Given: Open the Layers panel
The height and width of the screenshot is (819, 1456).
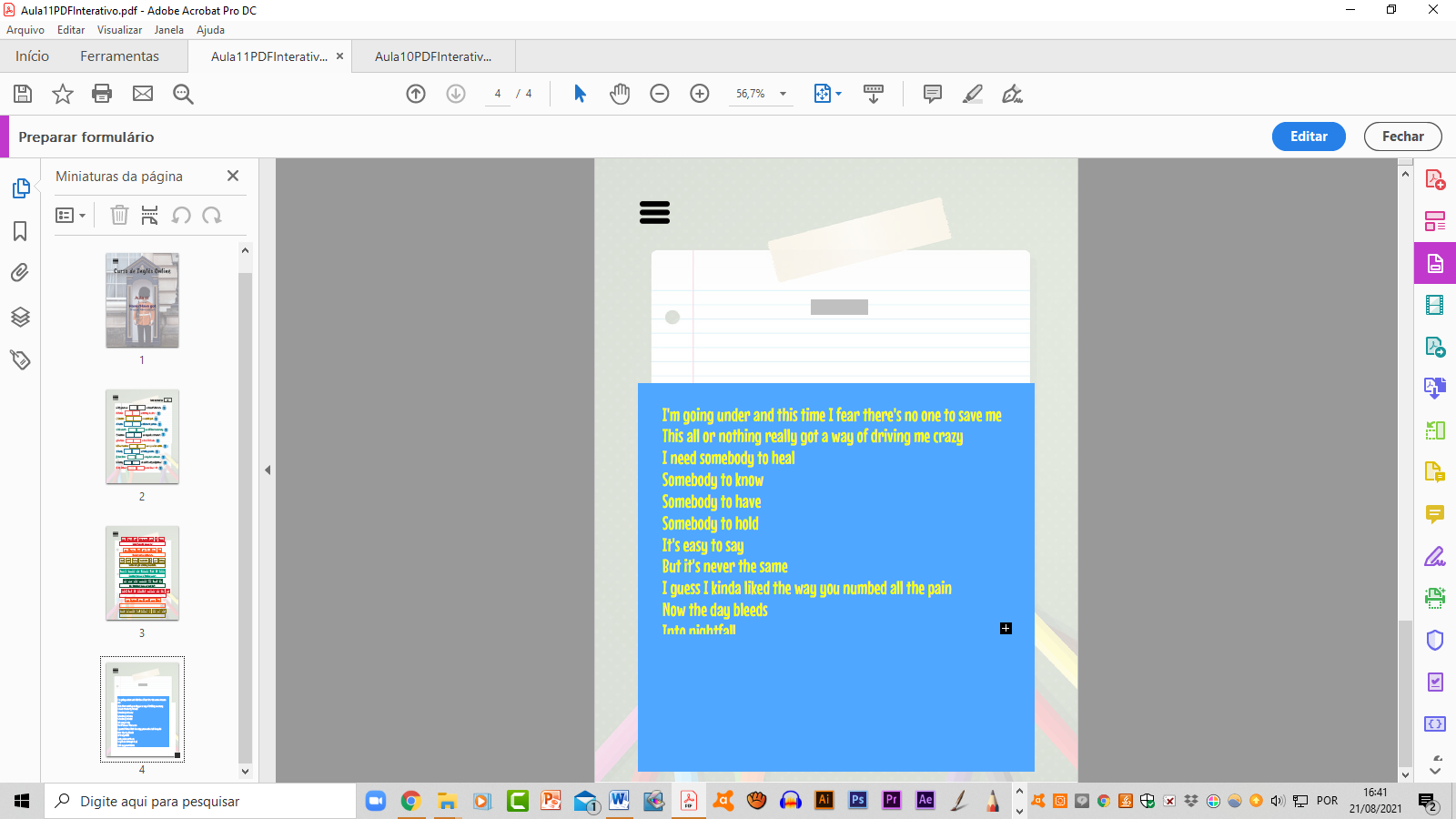Looking at the screenshot, I should 20,317.
